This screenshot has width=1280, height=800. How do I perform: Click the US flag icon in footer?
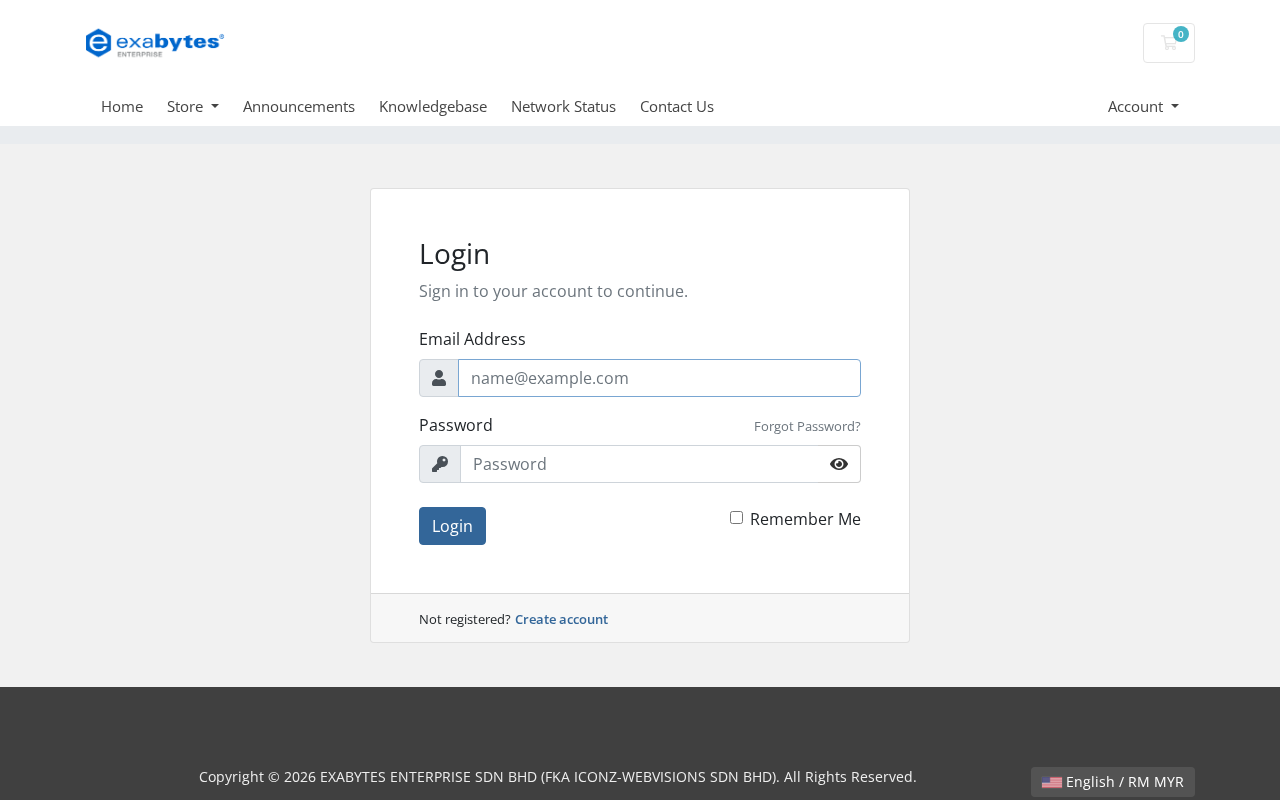[x=1051, y=782]
